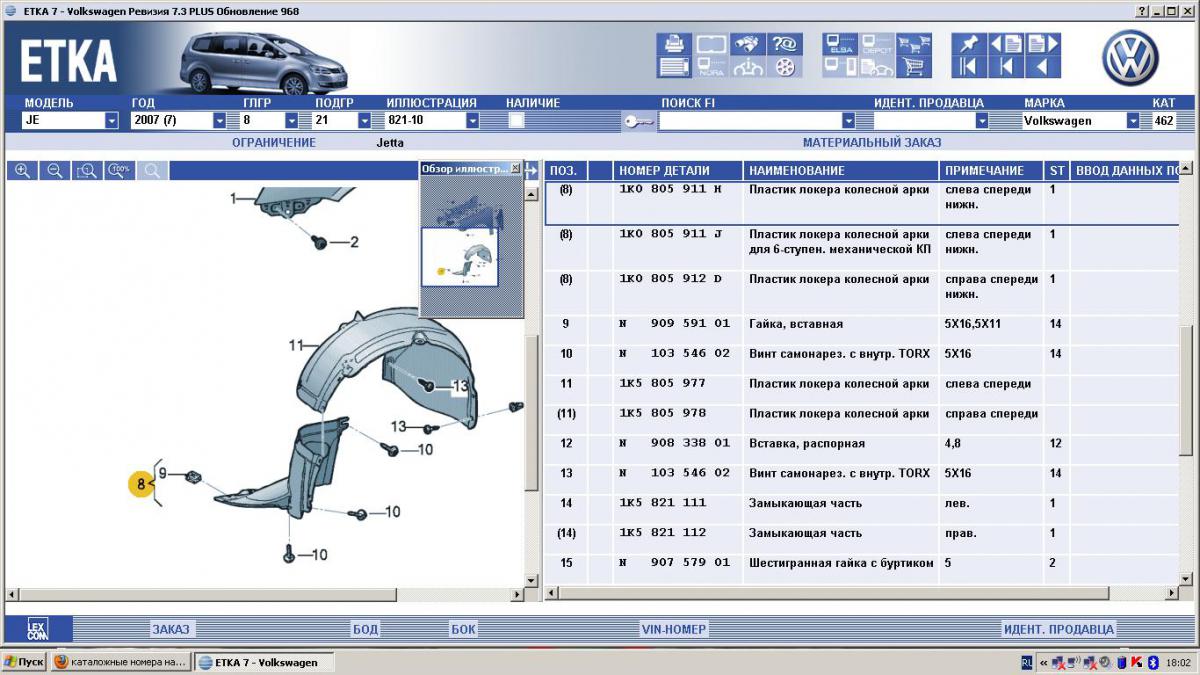Click the printer icon in top toolbar

tap(674, 44)
